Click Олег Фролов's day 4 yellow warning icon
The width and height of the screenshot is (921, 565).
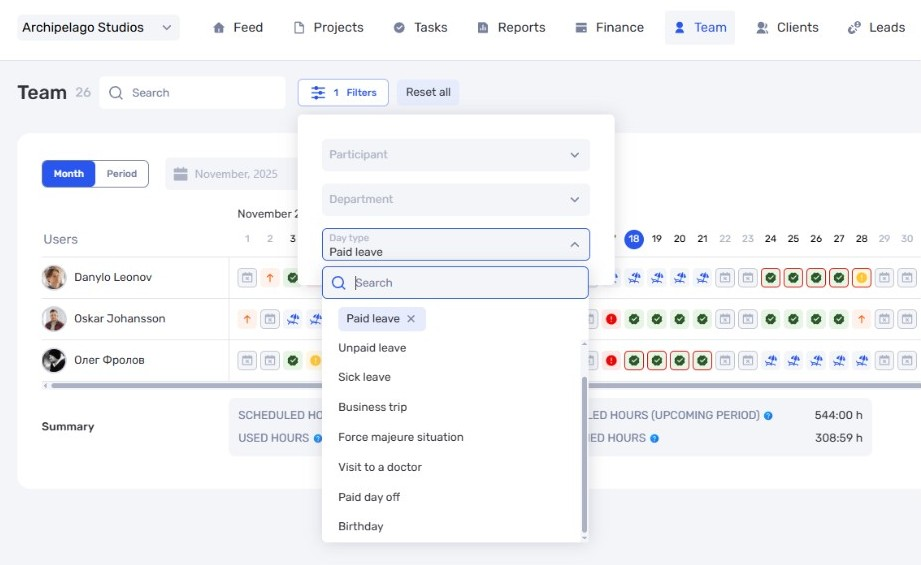[x=315, y=360]
